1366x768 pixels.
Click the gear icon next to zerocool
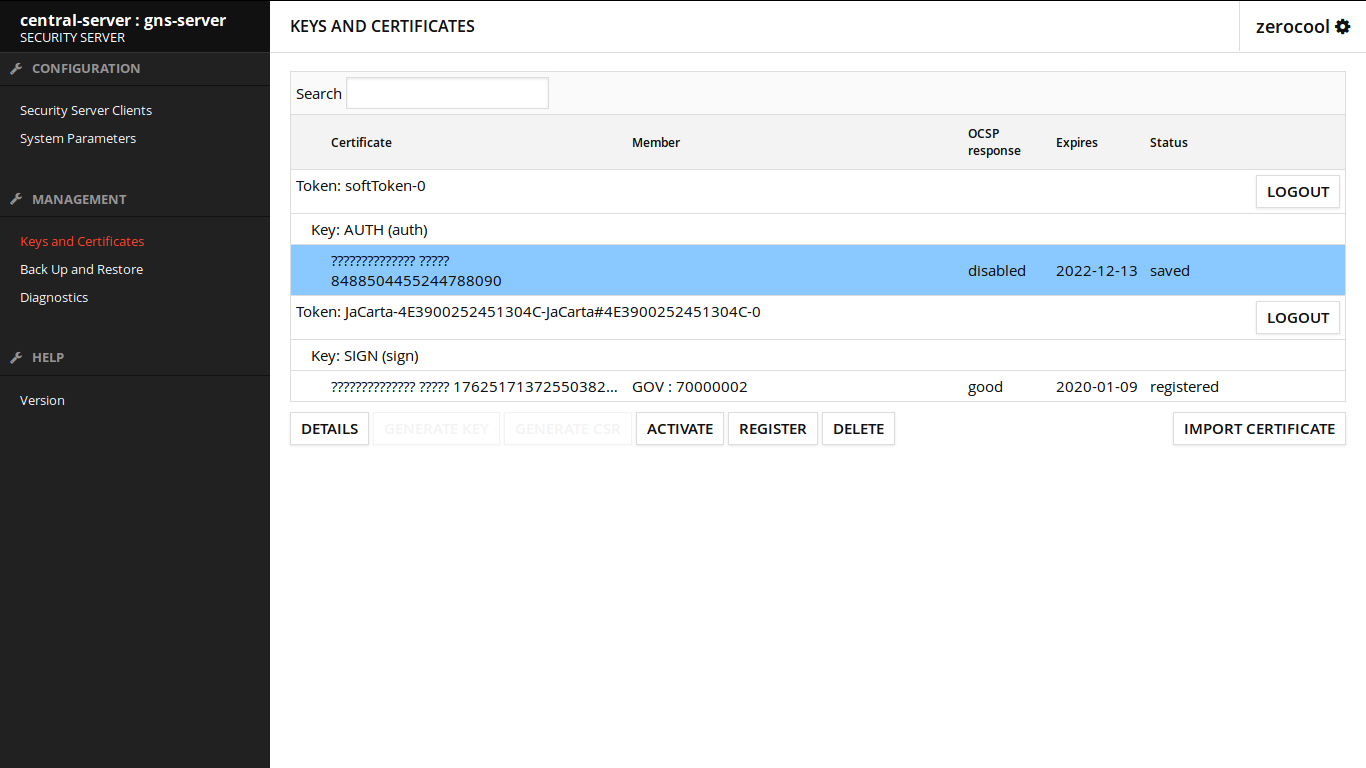click(1342, 27)
